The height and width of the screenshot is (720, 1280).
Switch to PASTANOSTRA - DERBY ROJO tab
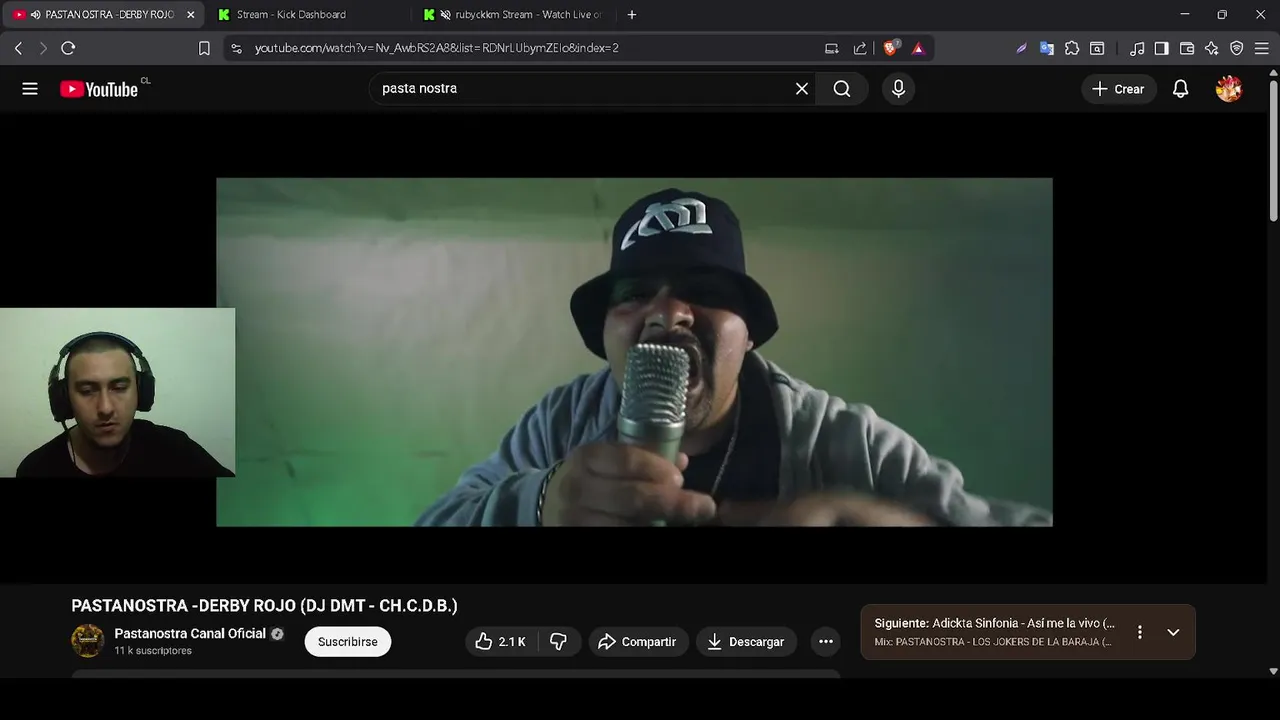point(104,15)
